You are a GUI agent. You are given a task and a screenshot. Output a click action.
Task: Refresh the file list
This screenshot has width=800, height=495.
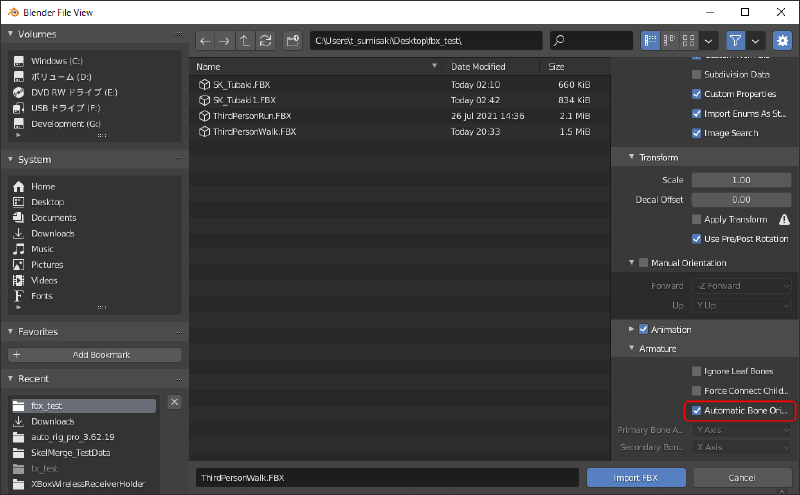click(x=265, y=40)
